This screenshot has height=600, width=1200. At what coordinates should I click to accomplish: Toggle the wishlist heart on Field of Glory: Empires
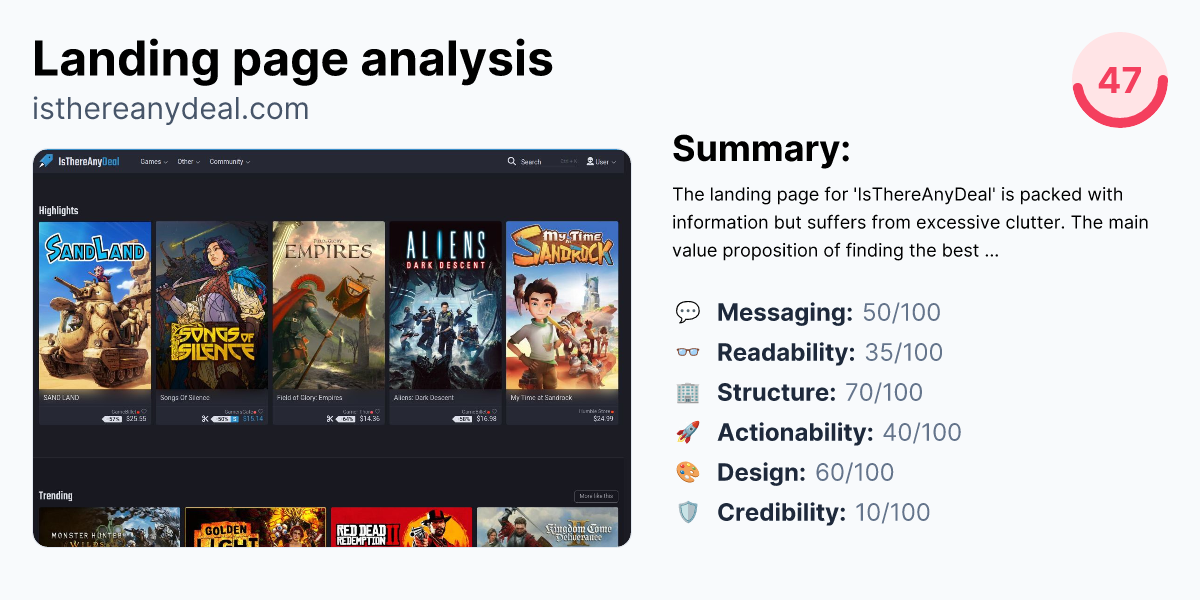pos(377,410)
